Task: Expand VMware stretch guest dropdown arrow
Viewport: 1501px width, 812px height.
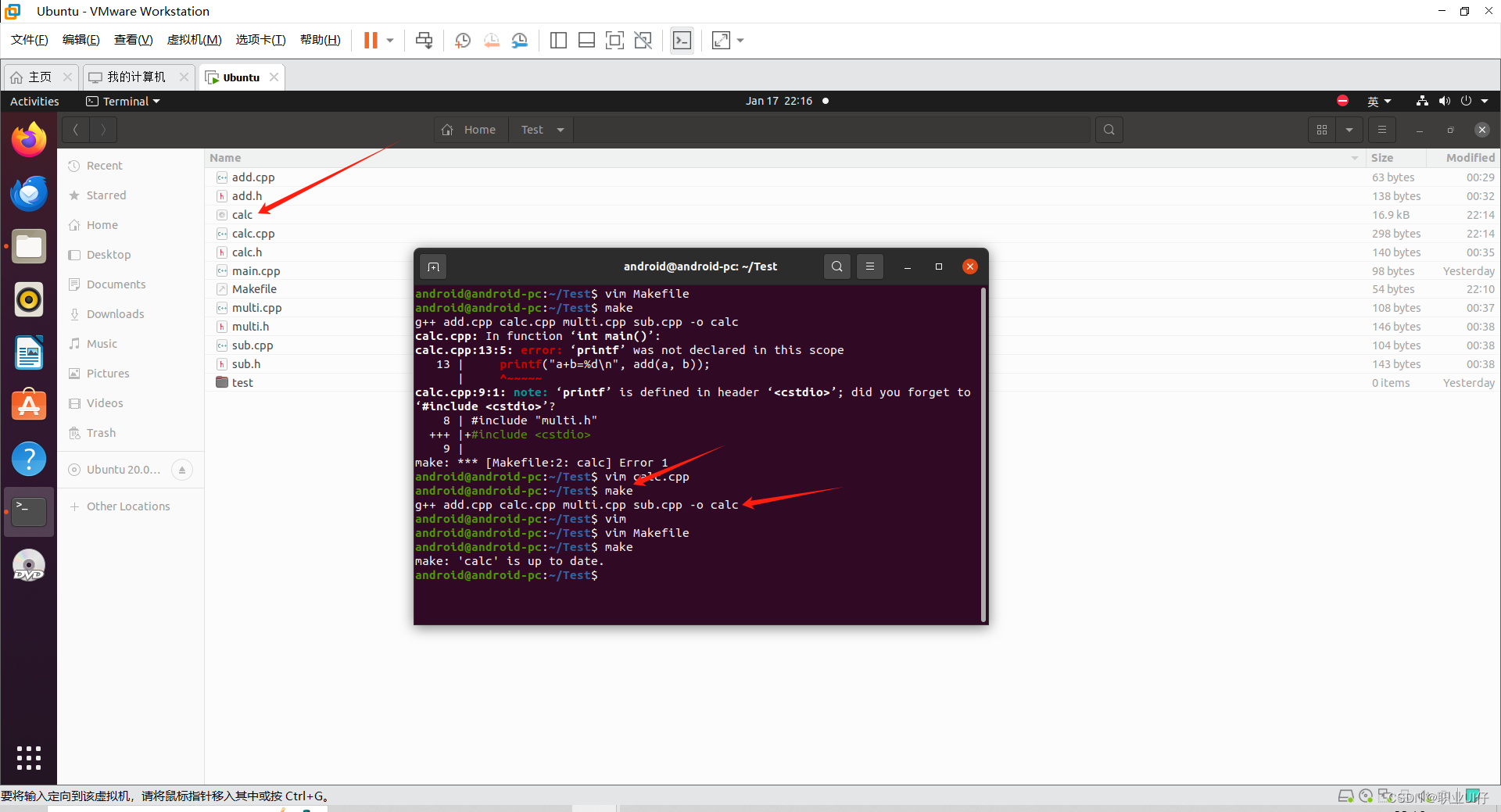Action: [x=740, y=40]
